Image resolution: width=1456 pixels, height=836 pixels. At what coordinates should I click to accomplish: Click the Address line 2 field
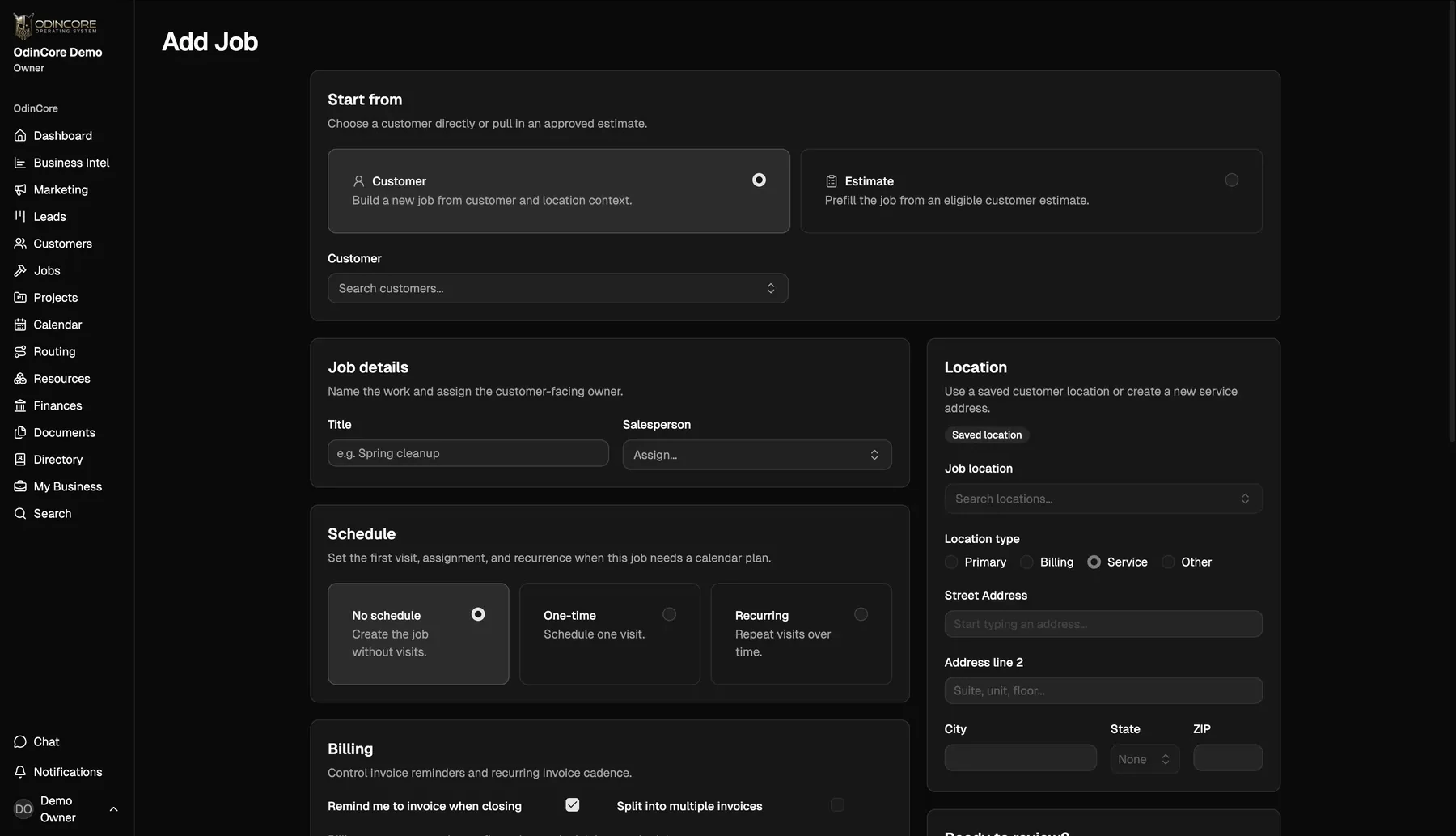1103,690
